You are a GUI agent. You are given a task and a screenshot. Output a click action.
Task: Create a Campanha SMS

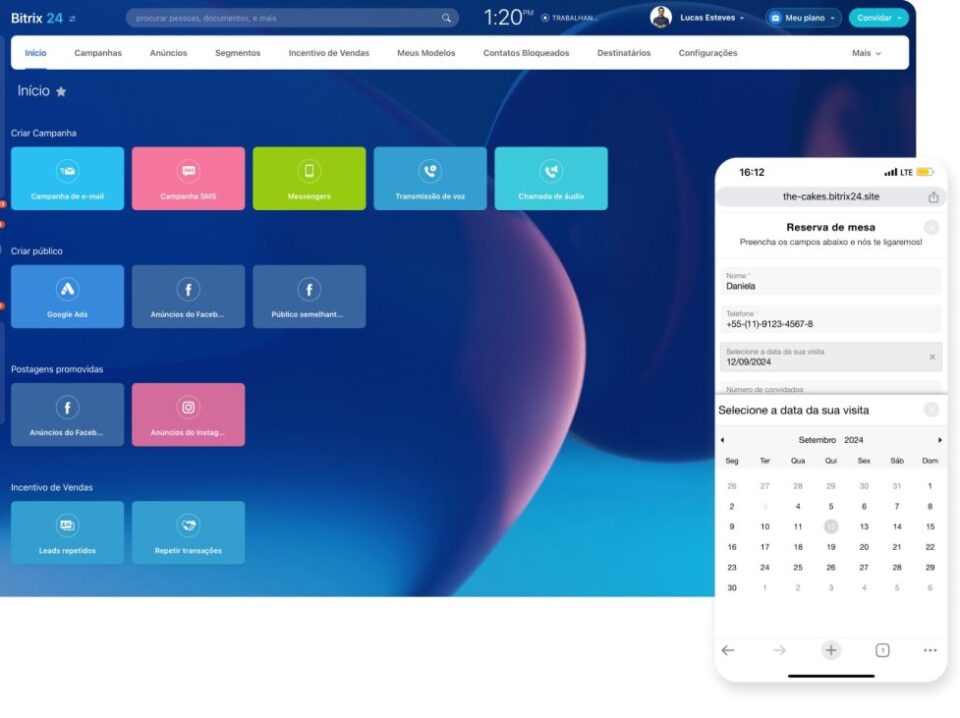tap(188, 178)
